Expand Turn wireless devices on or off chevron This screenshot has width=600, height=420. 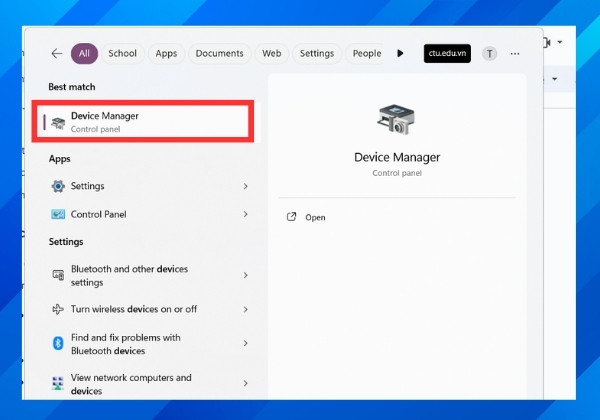click(x=246, y=309)
